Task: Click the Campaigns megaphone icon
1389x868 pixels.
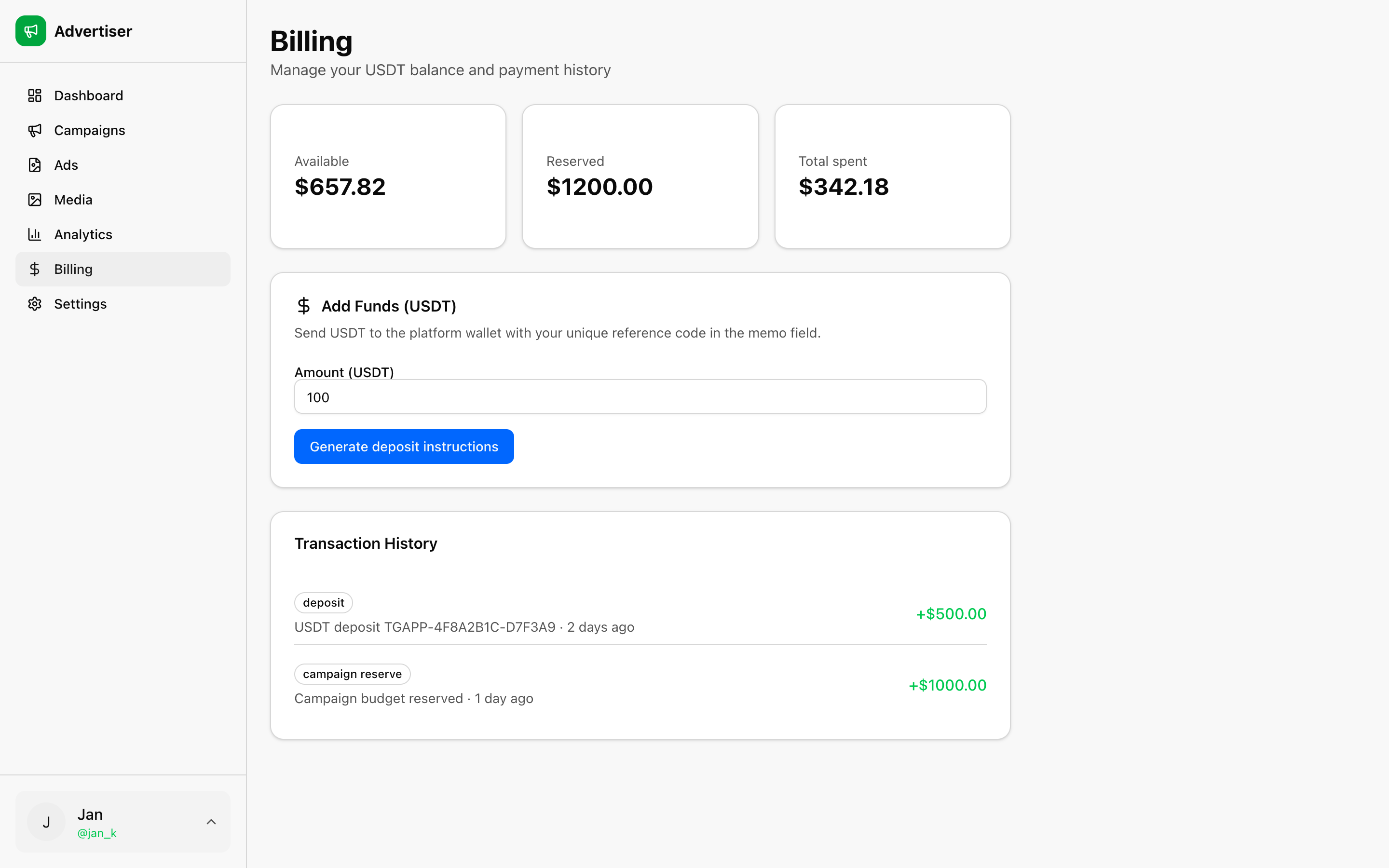Action: click(34, 130)
